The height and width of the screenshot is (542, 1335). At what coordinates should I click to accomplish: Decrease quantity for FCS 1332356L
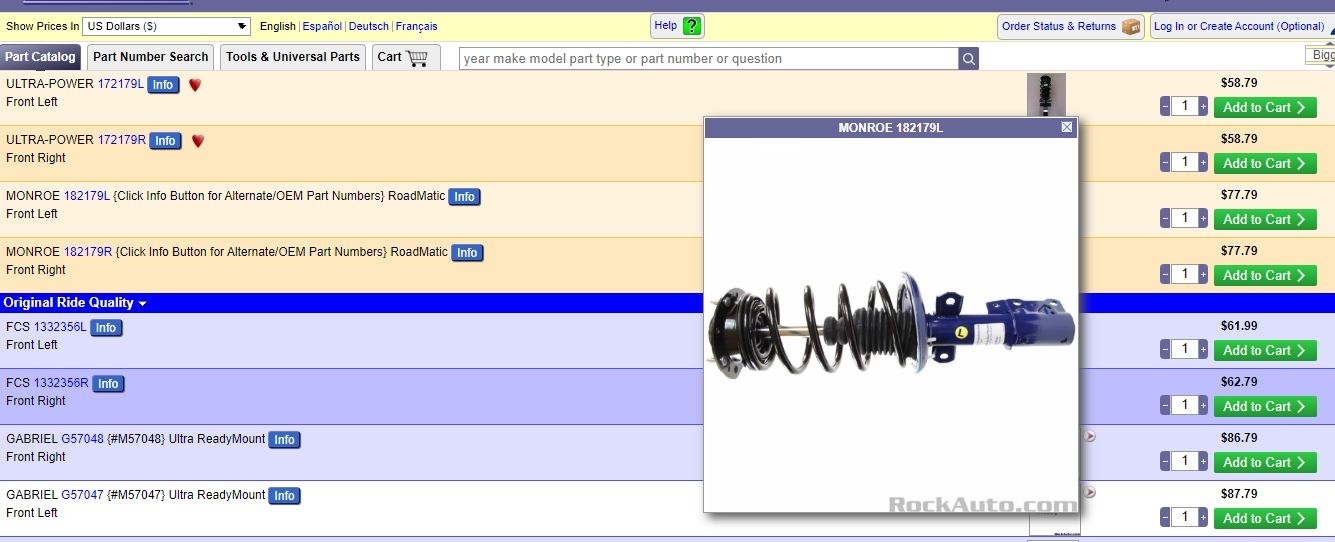[x=1165, y=349]
